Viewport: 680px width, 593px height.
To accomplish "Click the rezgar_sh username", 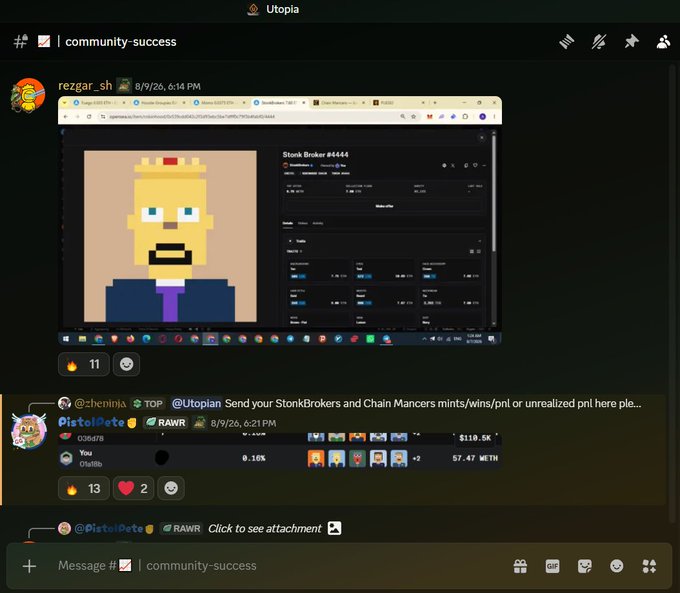I will pyautogui.click(x=85, y=85).
